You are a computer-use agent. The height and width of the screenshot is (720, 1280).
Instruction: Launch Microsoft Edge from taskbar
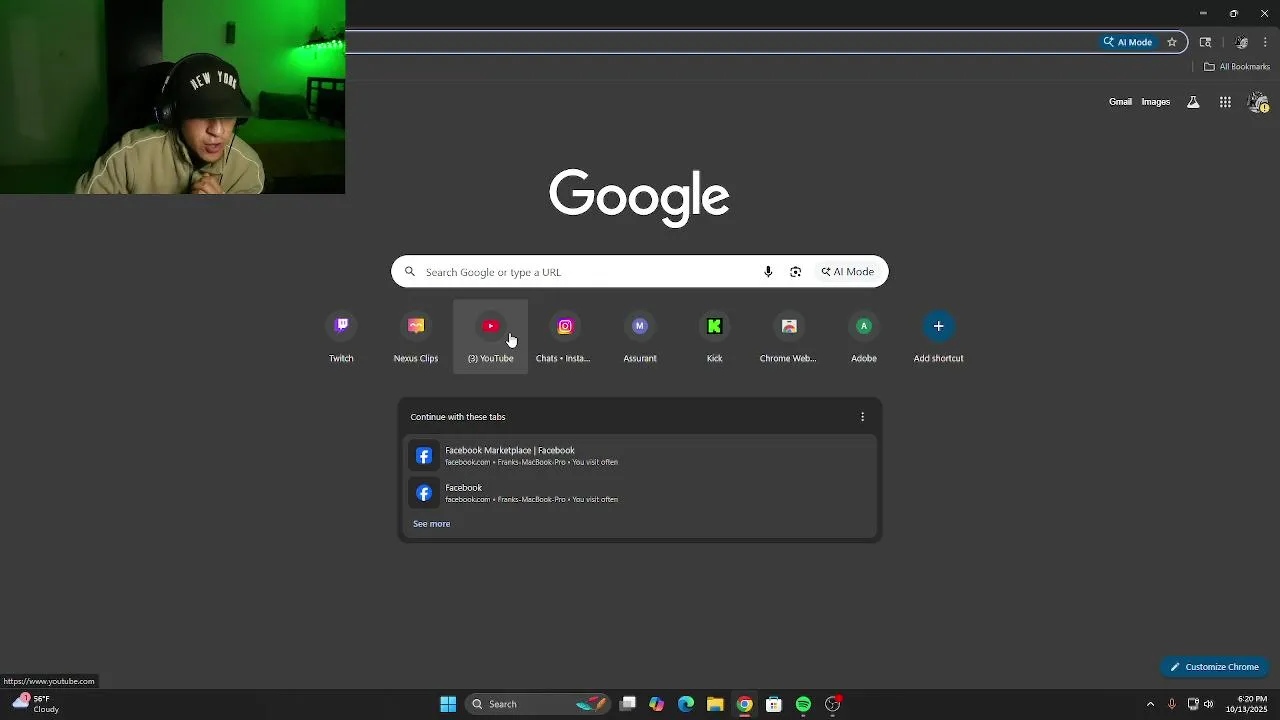686,704
